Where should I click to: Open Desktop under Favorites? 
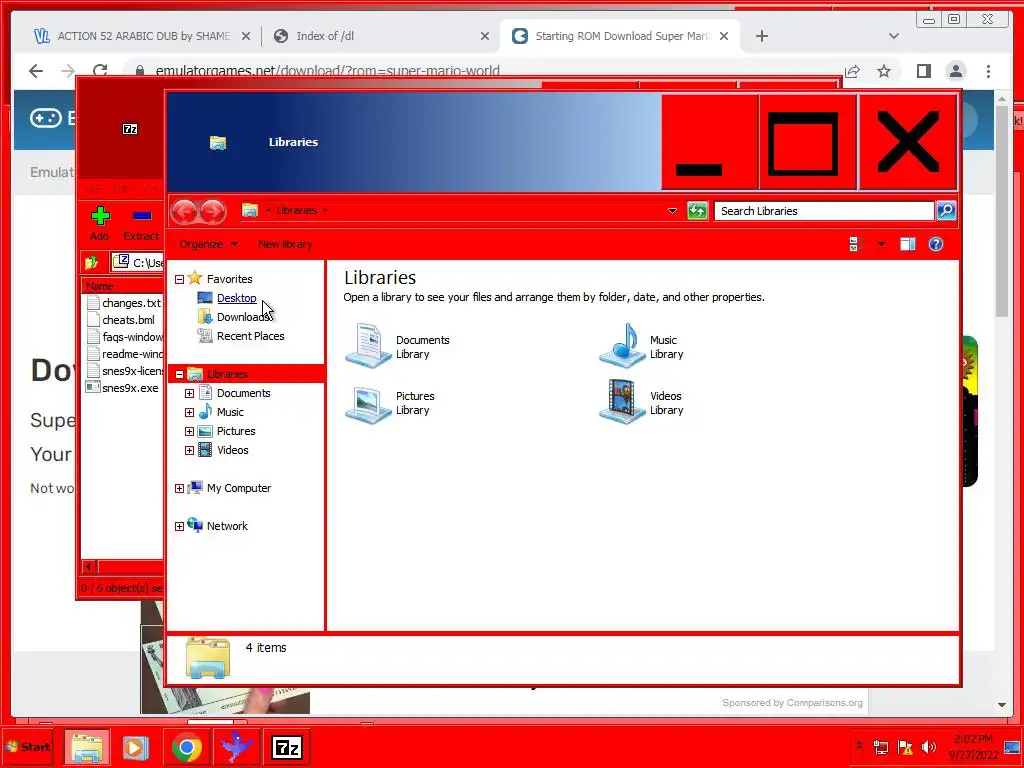coord(236,298)
